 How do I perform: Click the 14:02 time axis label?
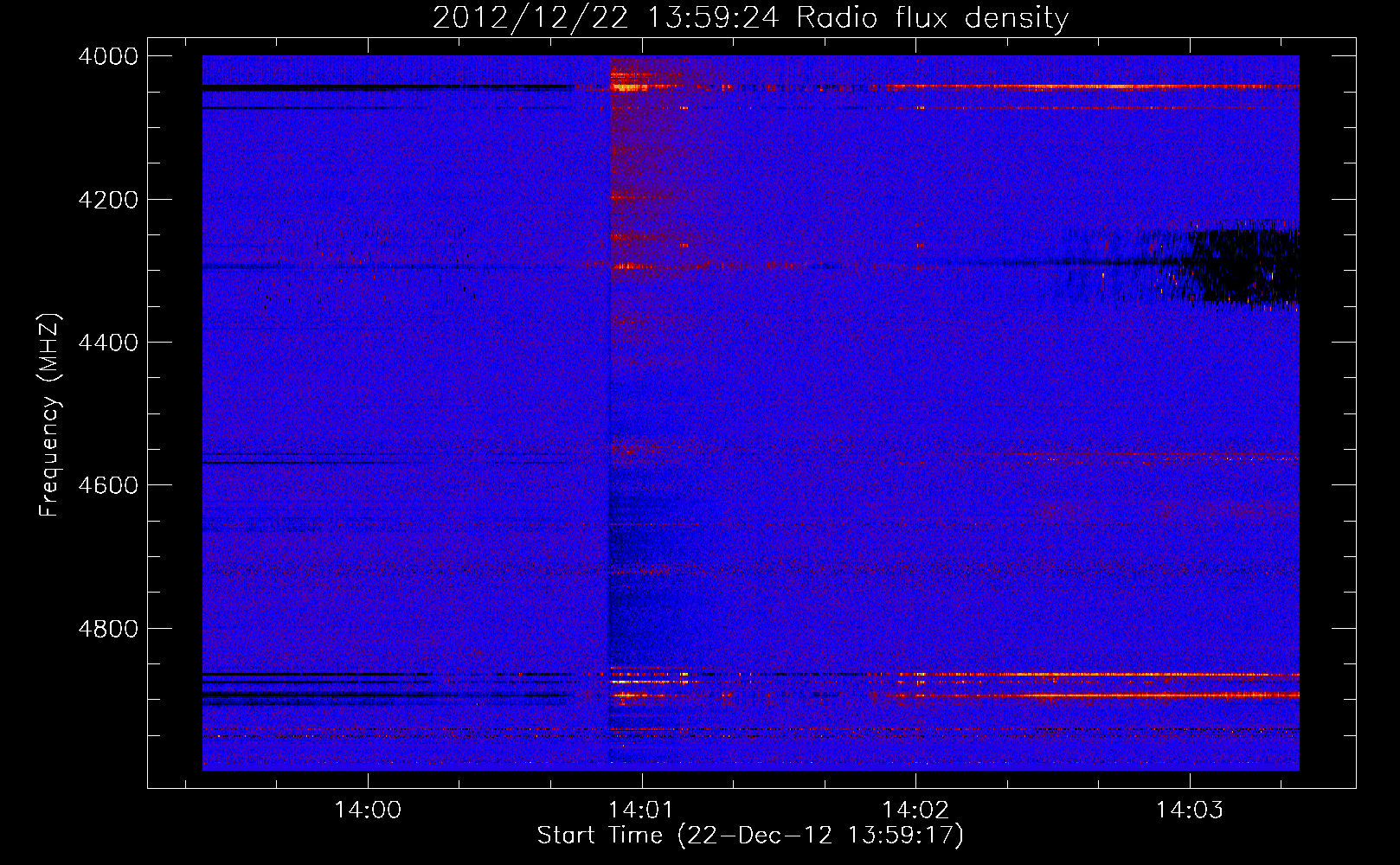[915, 811]
